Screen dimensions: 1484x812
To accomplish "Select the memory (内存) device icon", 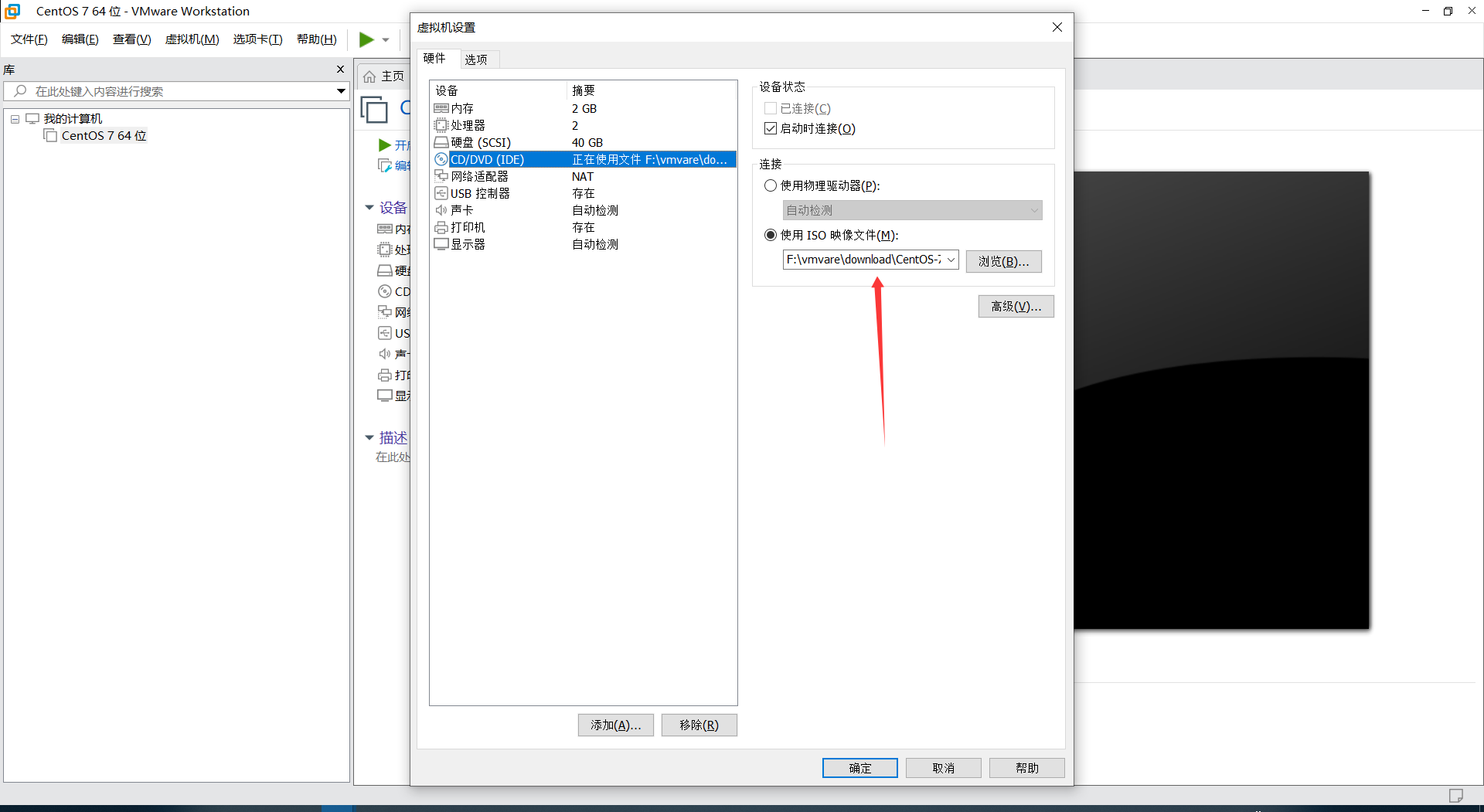I will (441, 108).
